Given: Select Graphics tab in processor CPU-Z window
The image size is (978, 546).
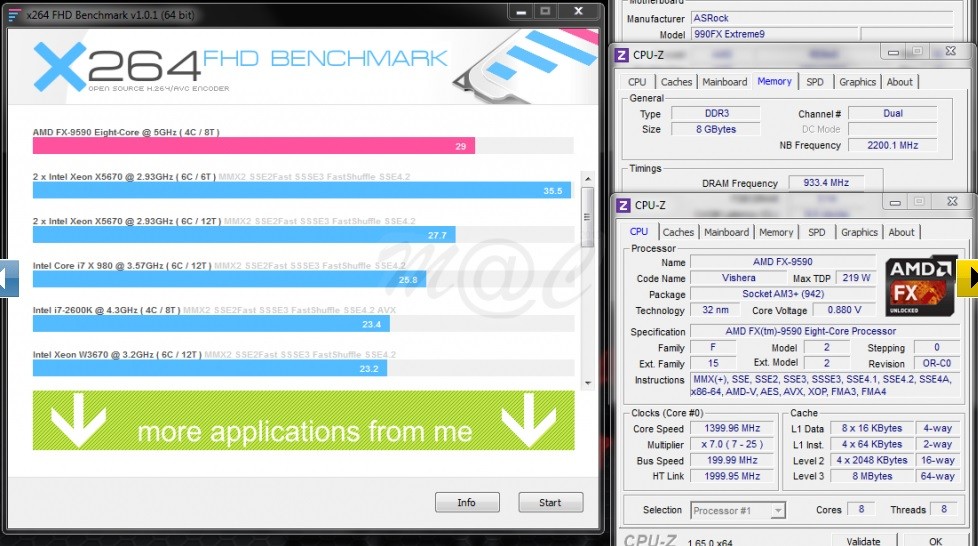Looking at the screenshot, I should (x=859, y=232).
